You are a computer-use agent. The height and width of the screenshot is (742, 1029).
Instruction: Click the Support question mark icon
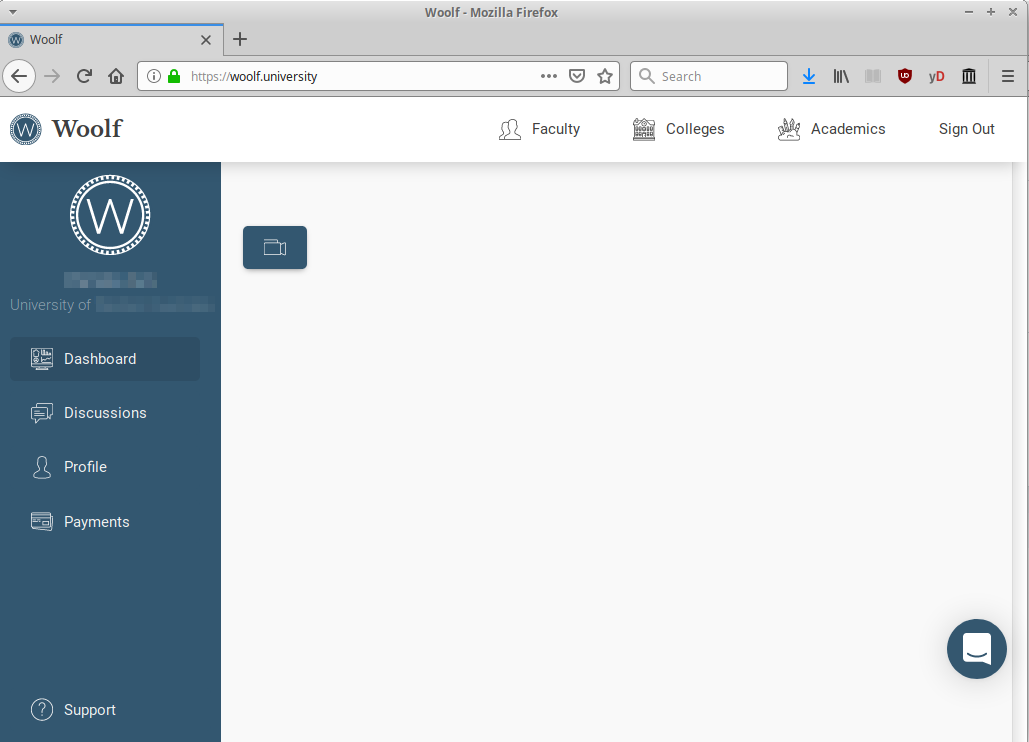pos(42,710)
